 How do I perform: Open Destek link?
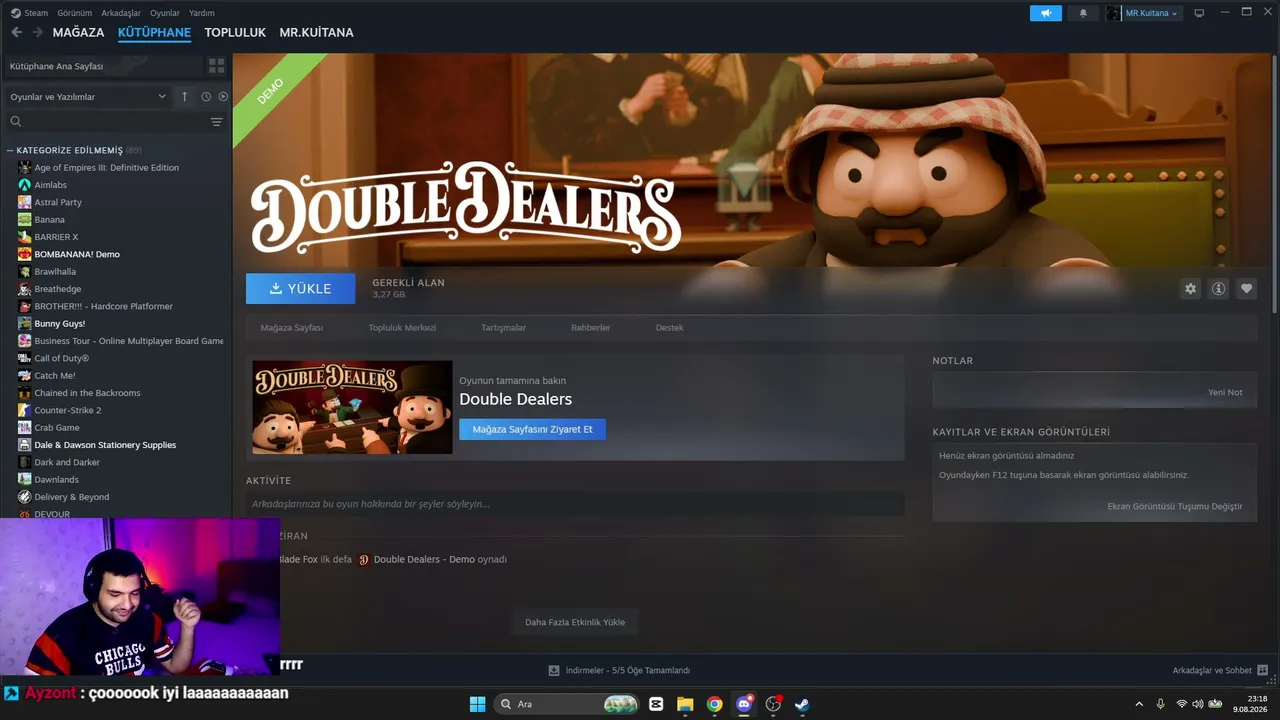(x=669, y=327)
